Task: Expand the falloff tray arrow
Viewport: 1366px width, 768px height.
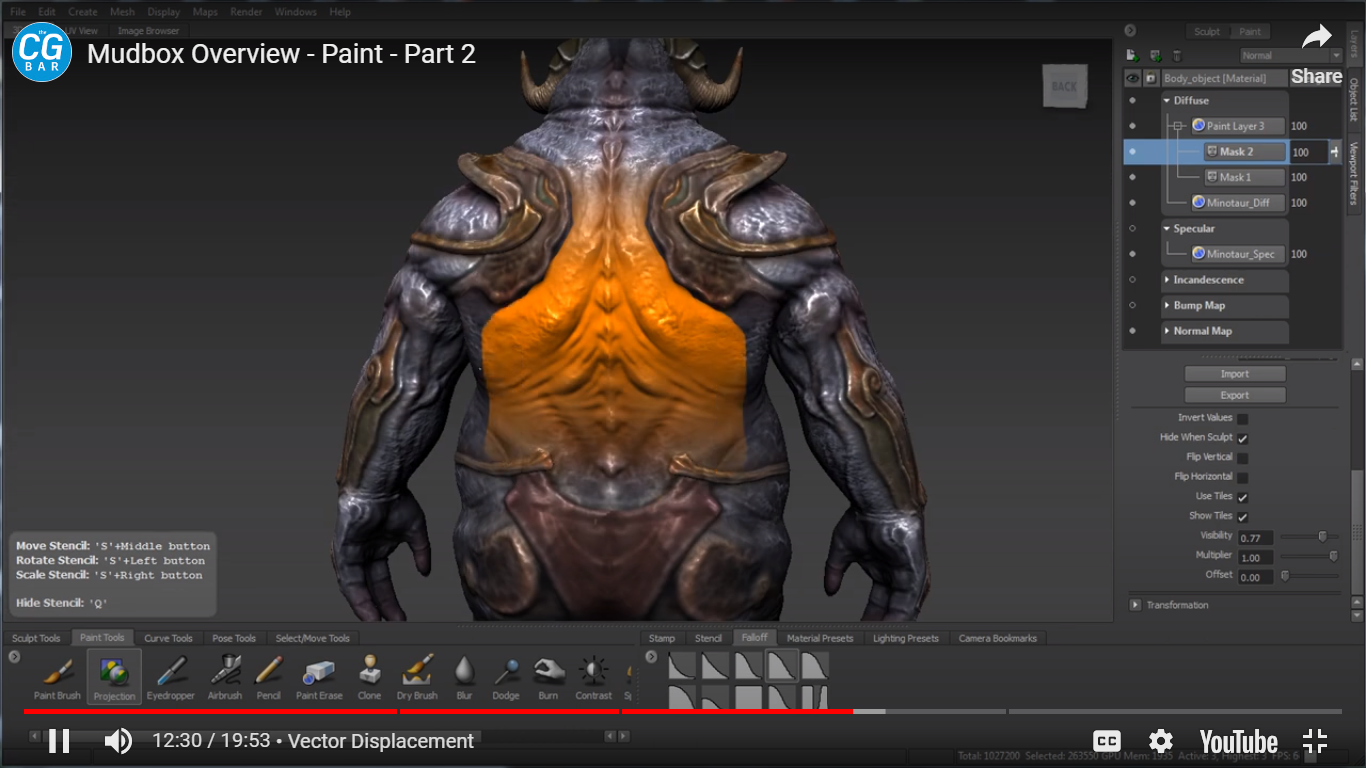Action: 652,657
